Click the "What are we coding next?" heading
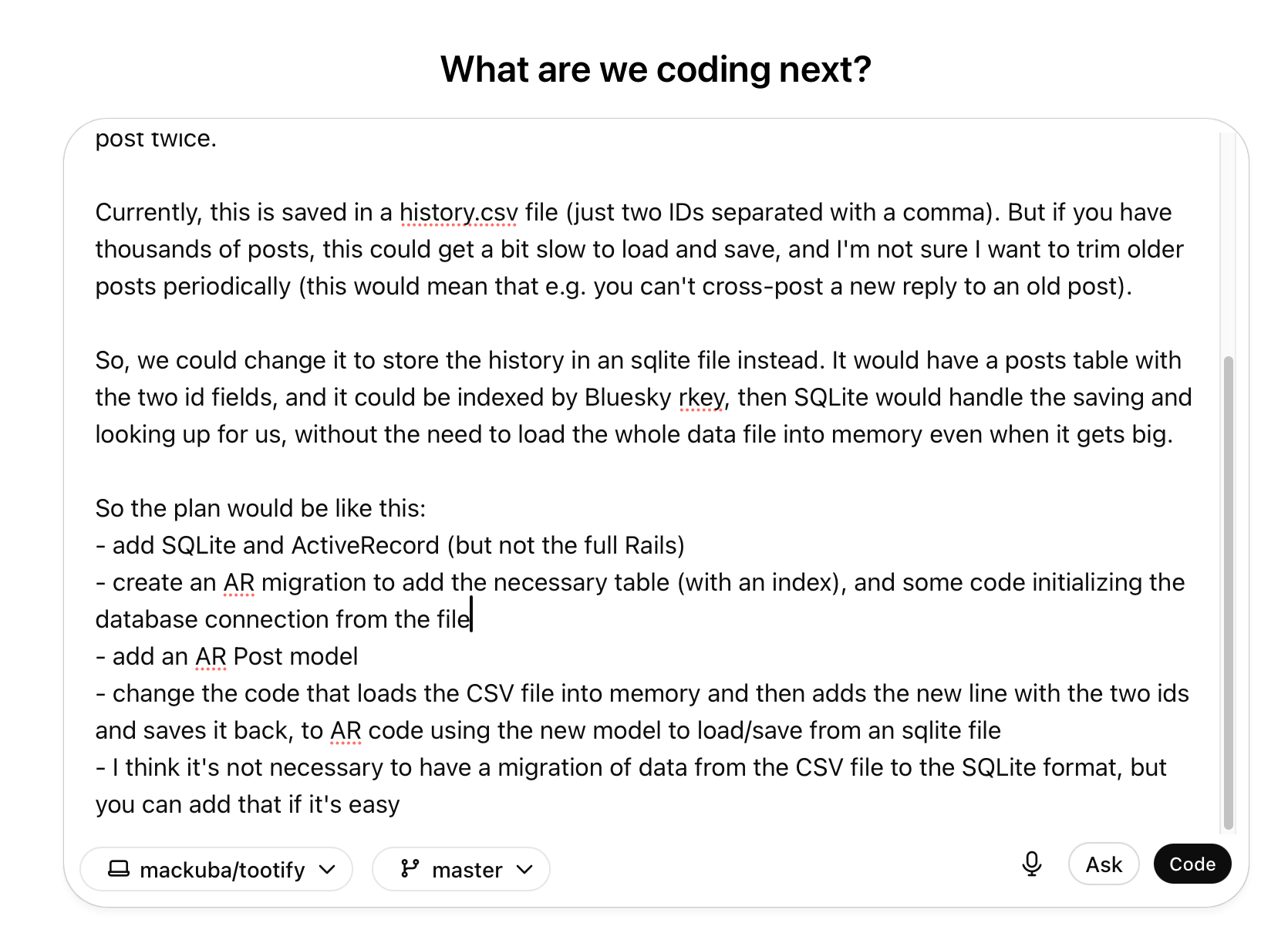 pos(656,69)
